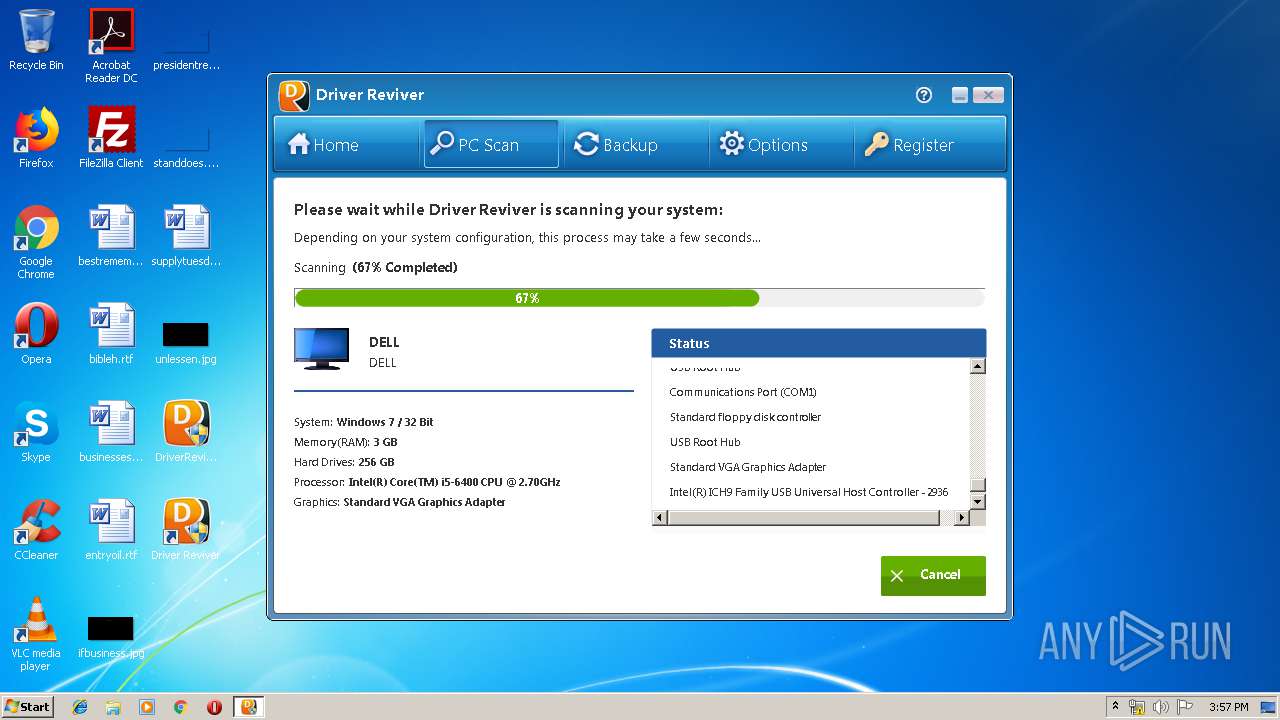Launch Internet Explorer from the taskbar

click(x=80, y=707)
